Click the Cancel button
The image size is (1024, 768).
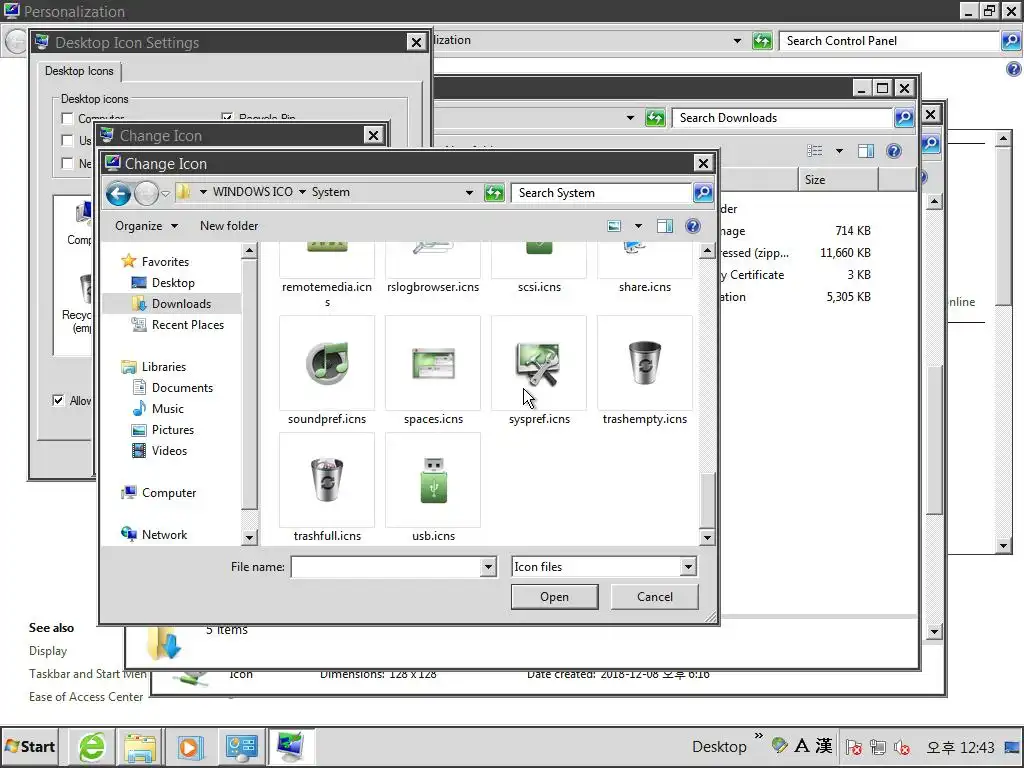point(654,597)
